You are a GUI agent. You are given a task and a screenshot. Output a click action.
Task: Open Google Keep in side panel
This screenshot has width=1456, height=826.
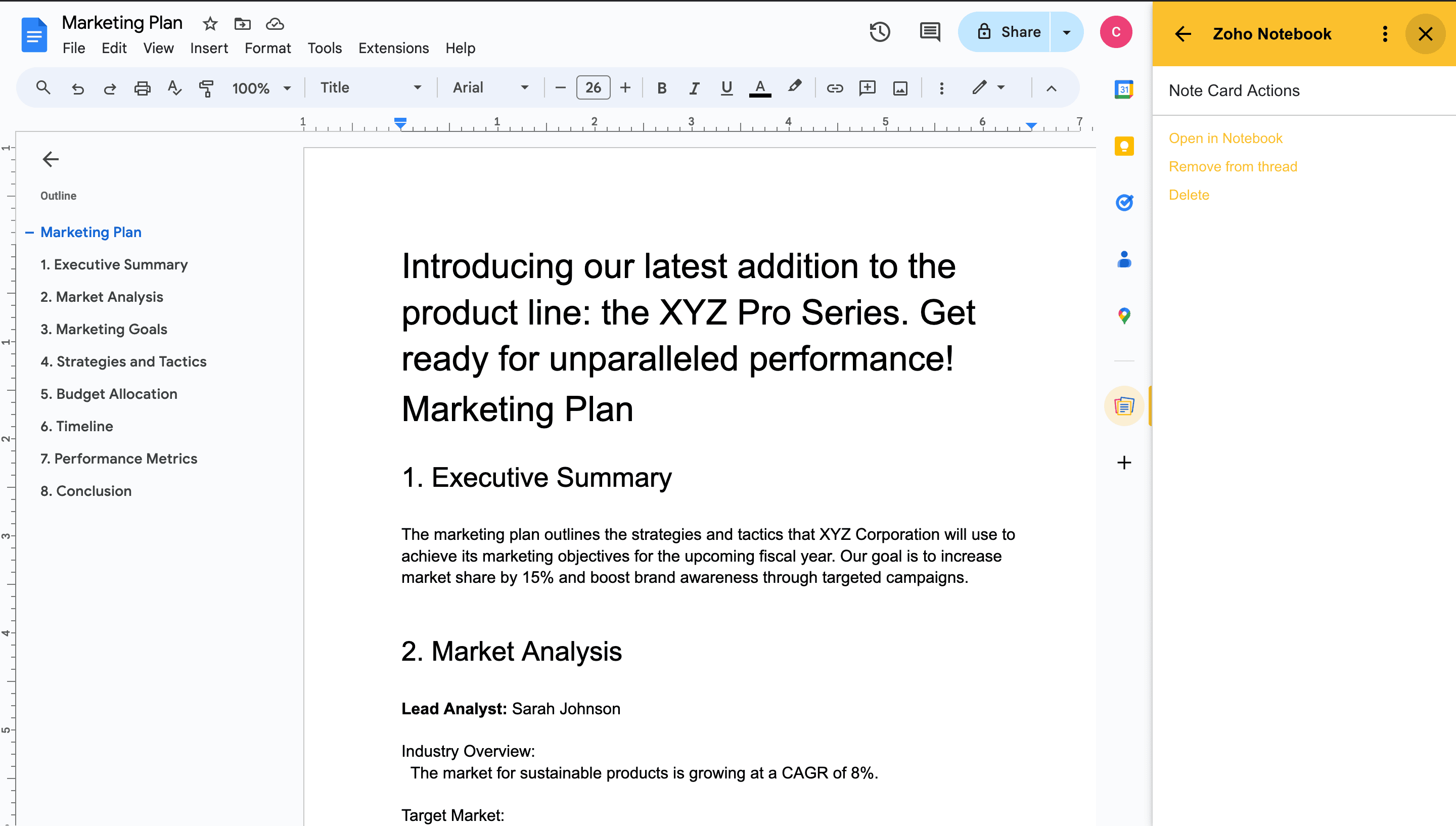(x=1124, y=147)
